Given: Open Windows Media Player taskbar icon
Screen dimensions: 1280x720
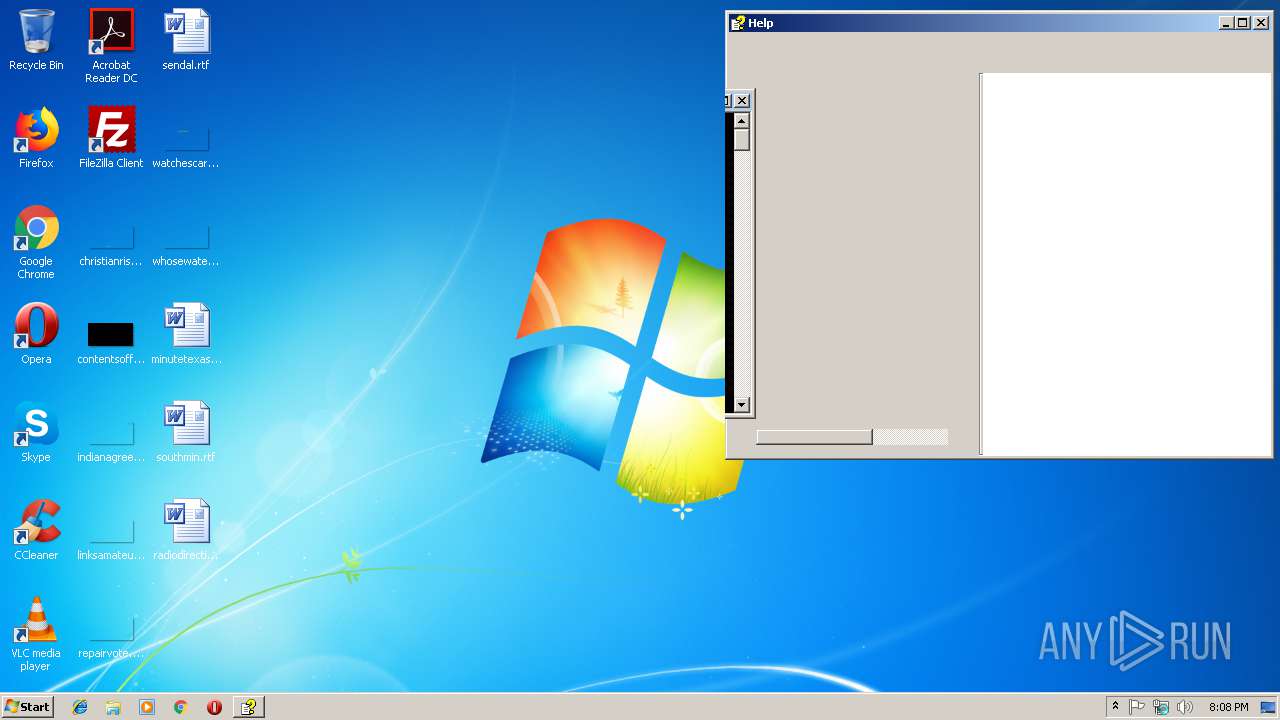Looking at the screenshot, I should point(147,707).
